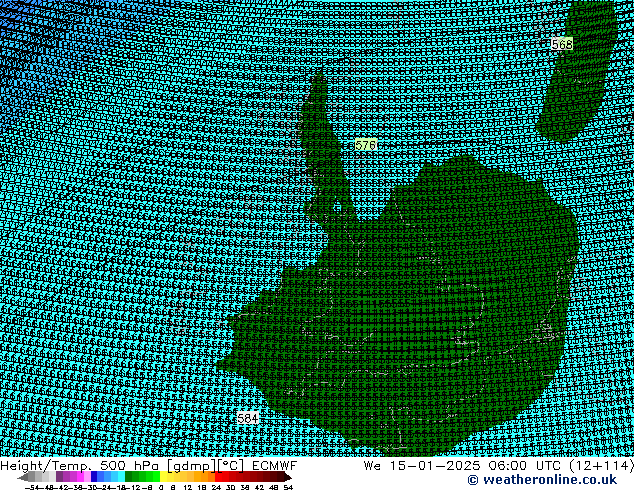Select the yellow swatch at 0 in legend
This screenshot has height=490, width=634.
pos(163,476)
